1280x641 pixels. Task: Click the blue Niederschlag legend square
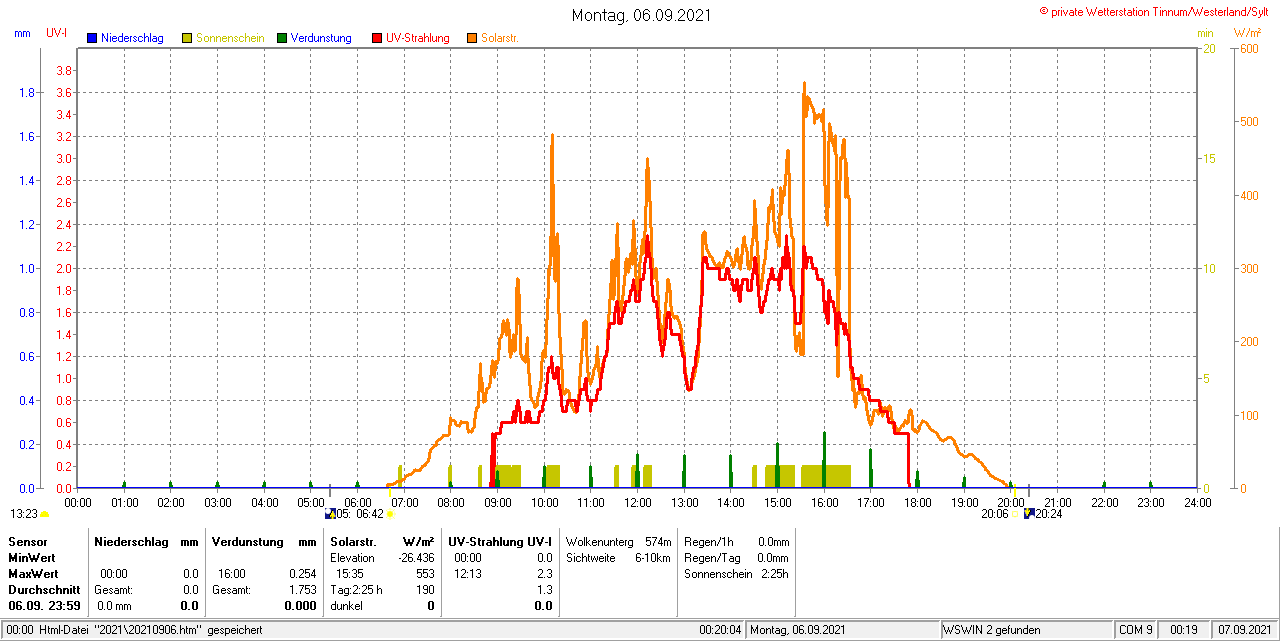tap(92, 38)
